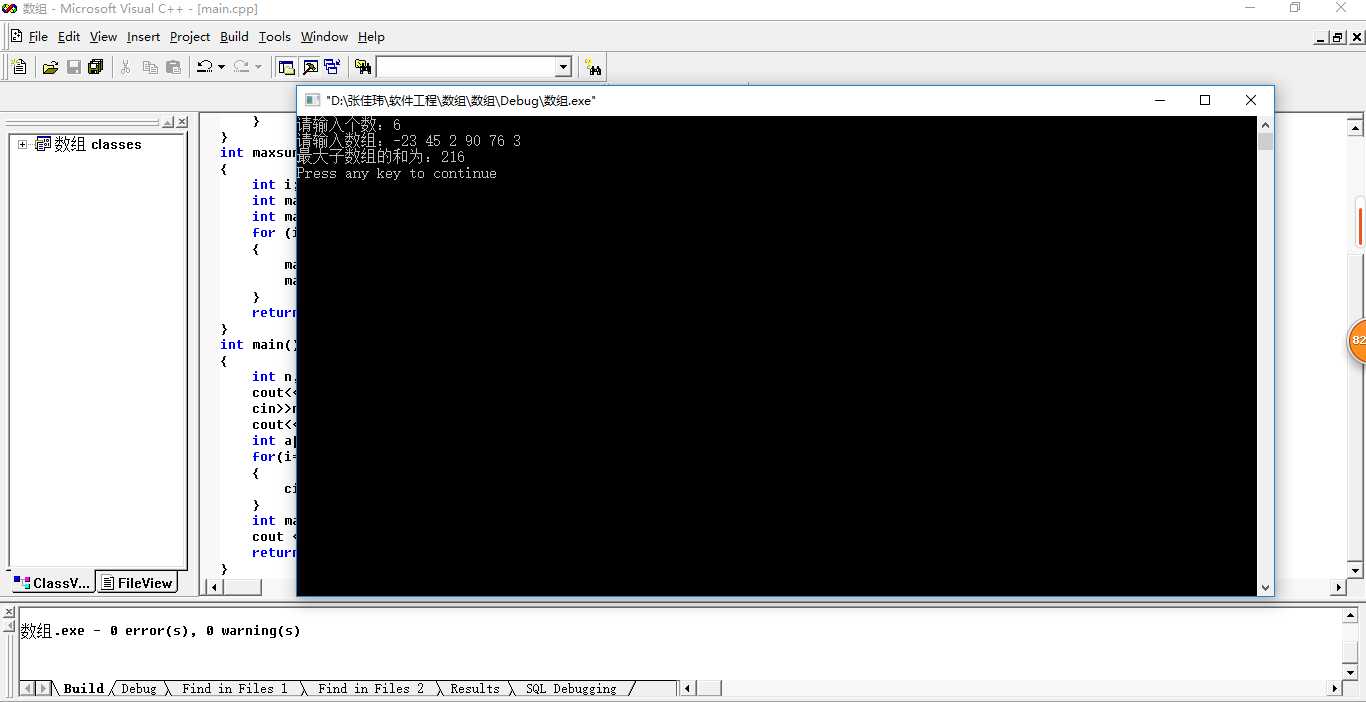This screenshot has width=1366, height=702.
Task: Select the Find in Files 1 tab
Action: point(234,688)
